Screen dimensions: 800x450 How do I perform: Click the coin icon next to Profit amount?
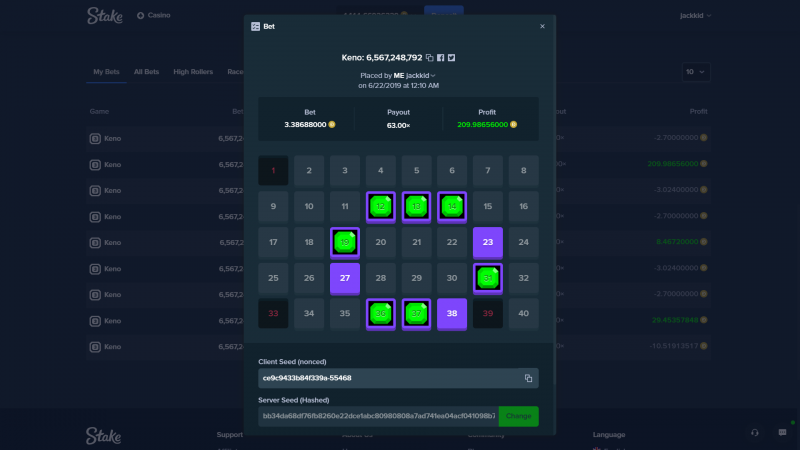coord(514,124)
